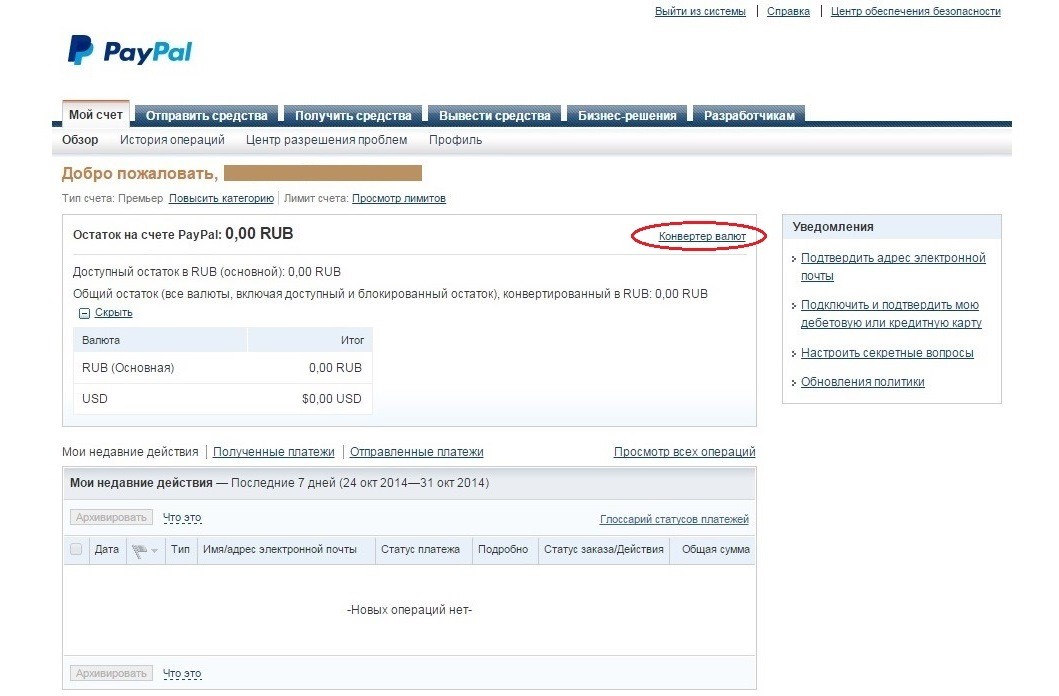
Task: Click Настроить секретные вопросы link
Action: [887, 352]
